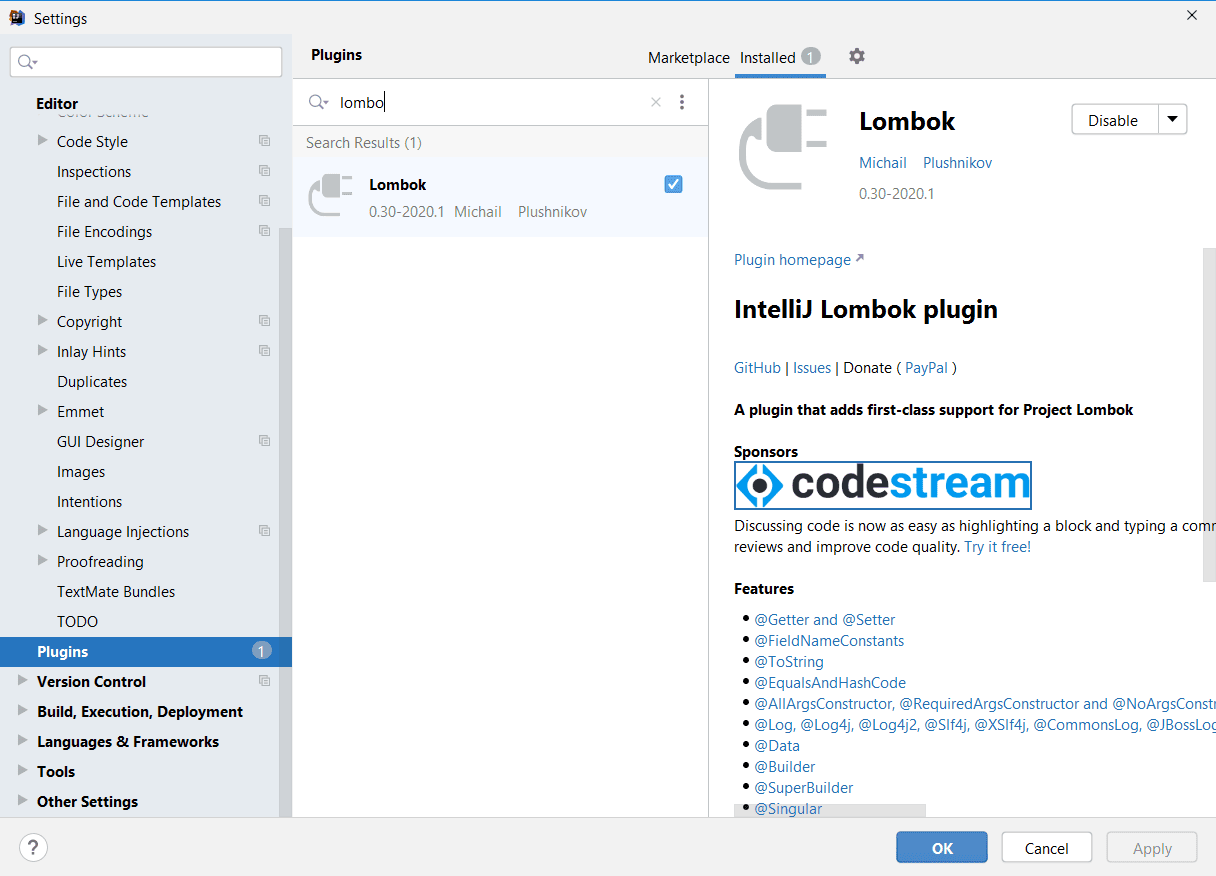The height and width of the screenshot is (876, 1216).
Task: Click the magnifier icon in plugin search
Action: point(318,102)
